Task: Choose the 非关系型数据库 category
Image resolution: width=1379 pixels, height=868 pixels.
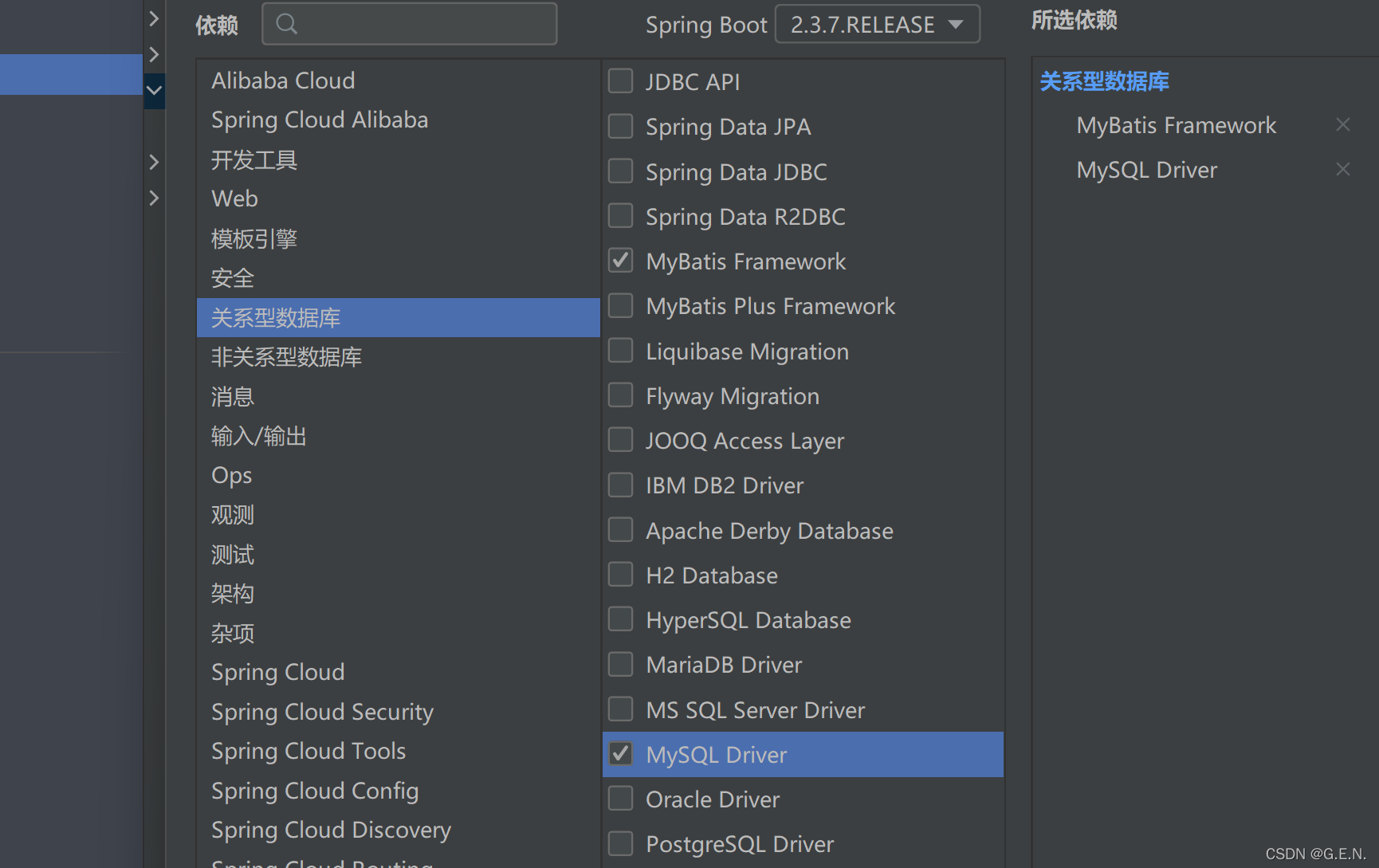Action: click(398, 356)
